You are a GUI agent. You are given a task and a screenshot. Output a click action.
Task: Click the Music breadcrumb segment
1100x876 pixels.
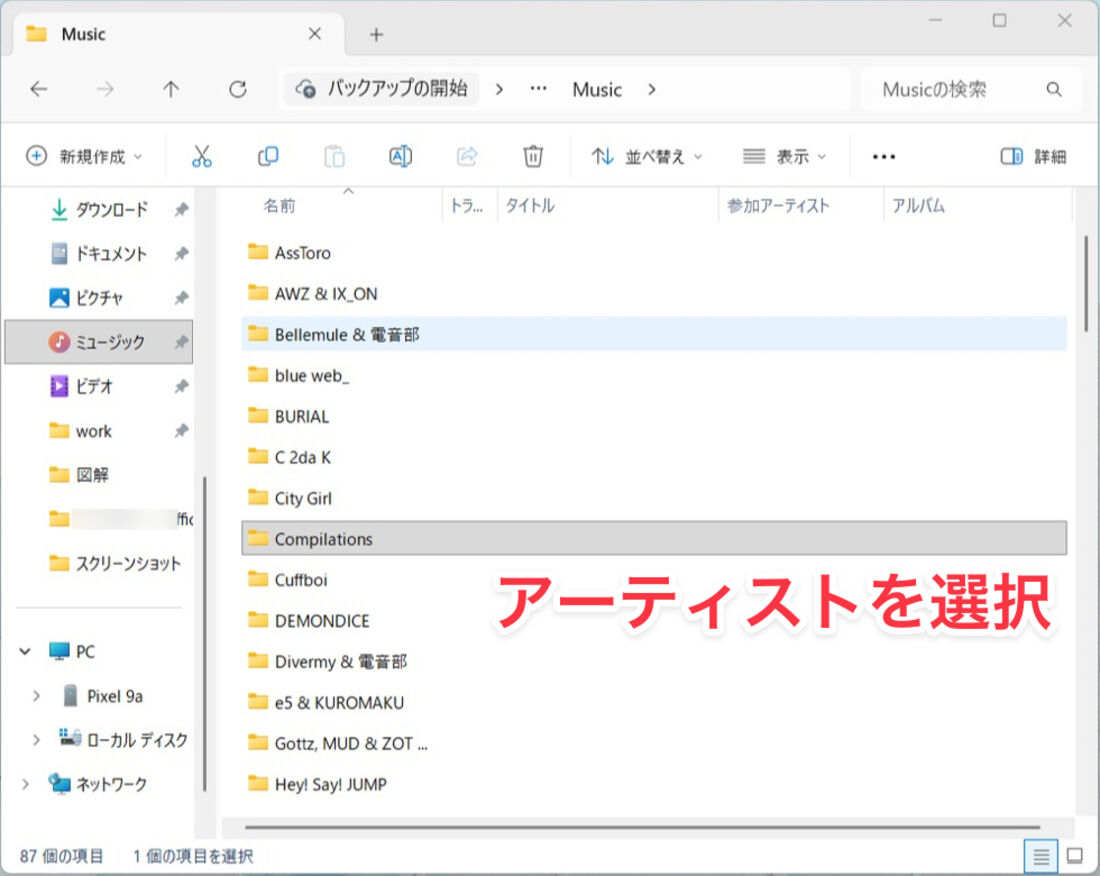tap(597, 90)
